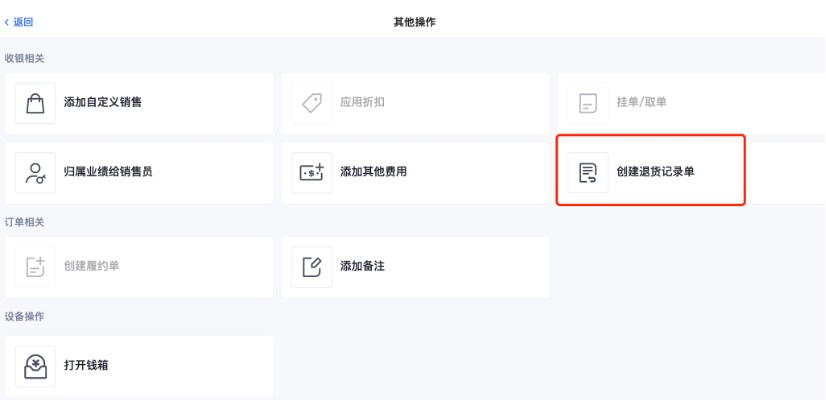Select 归属业绩给销售员 option
826x400 pixels.
coord(108,171)
